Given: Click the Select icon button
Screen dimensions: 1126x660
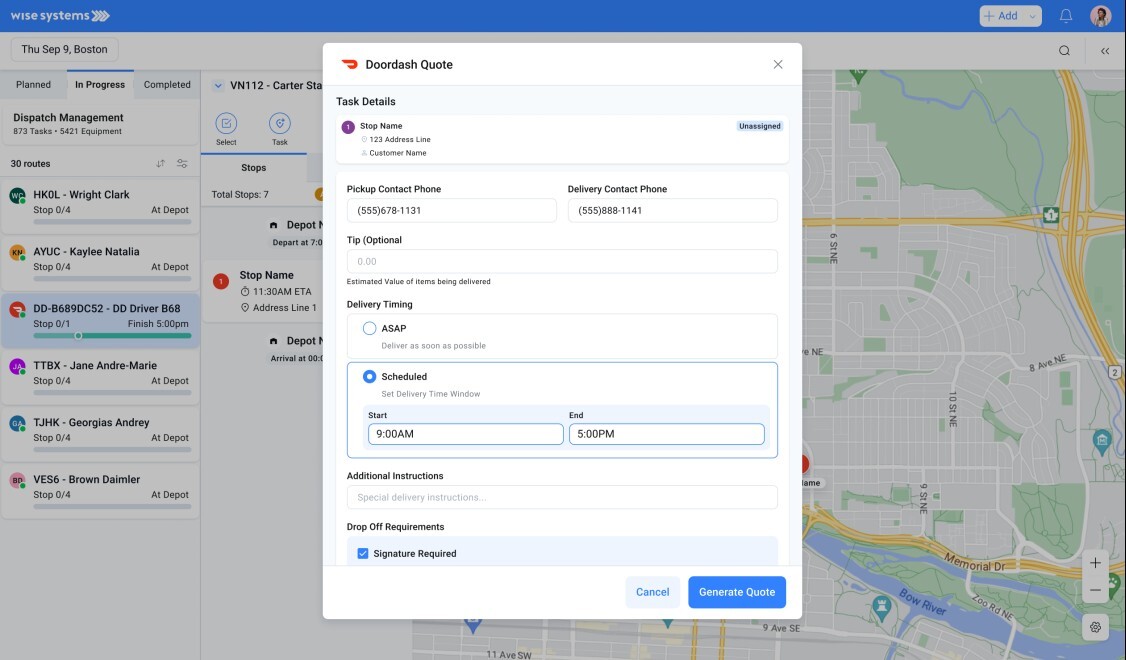Looking at the screenshot, I should pyautogui.click(x=226, y=124).
